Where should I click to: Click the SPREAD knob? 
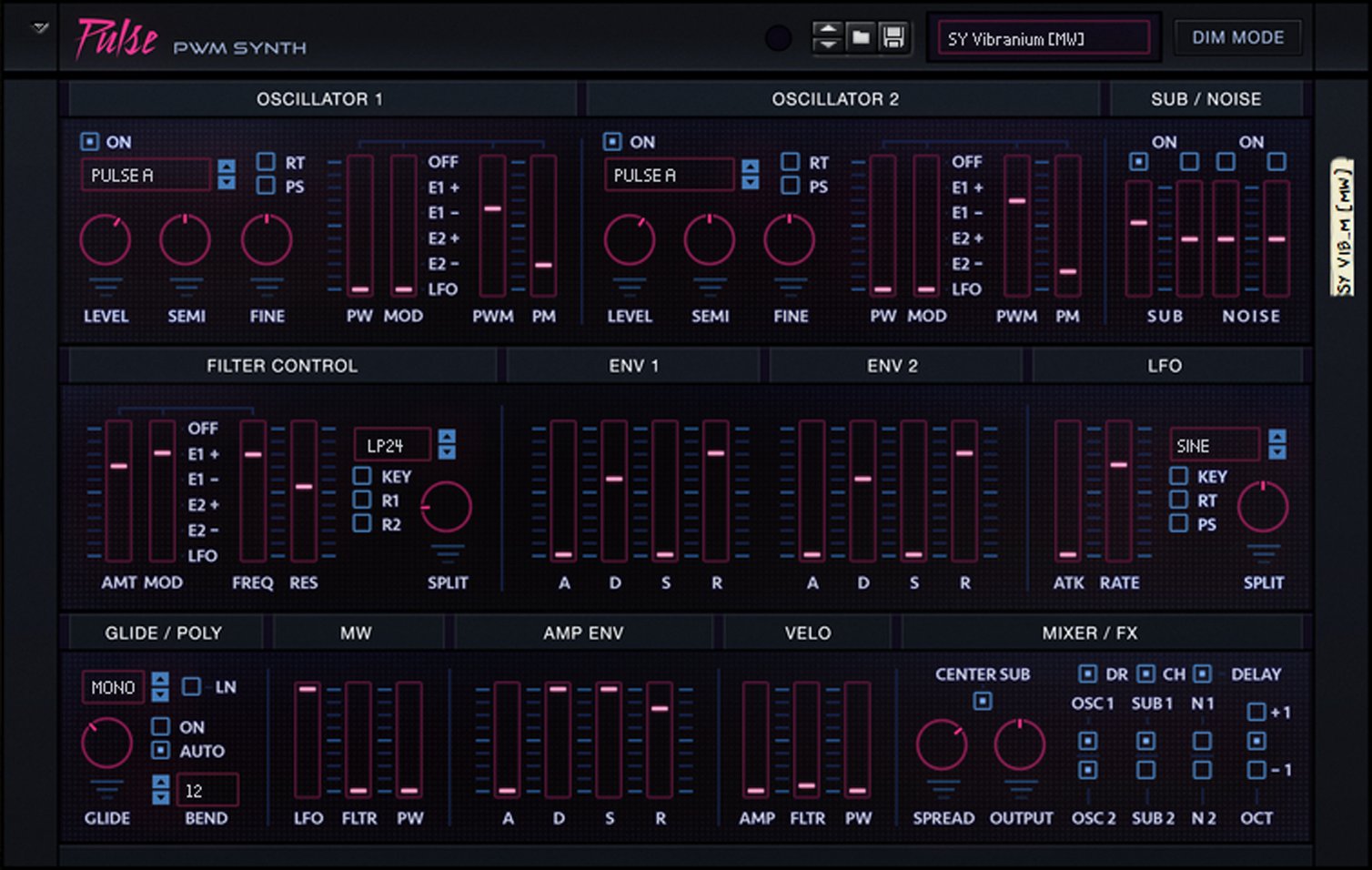942,744
